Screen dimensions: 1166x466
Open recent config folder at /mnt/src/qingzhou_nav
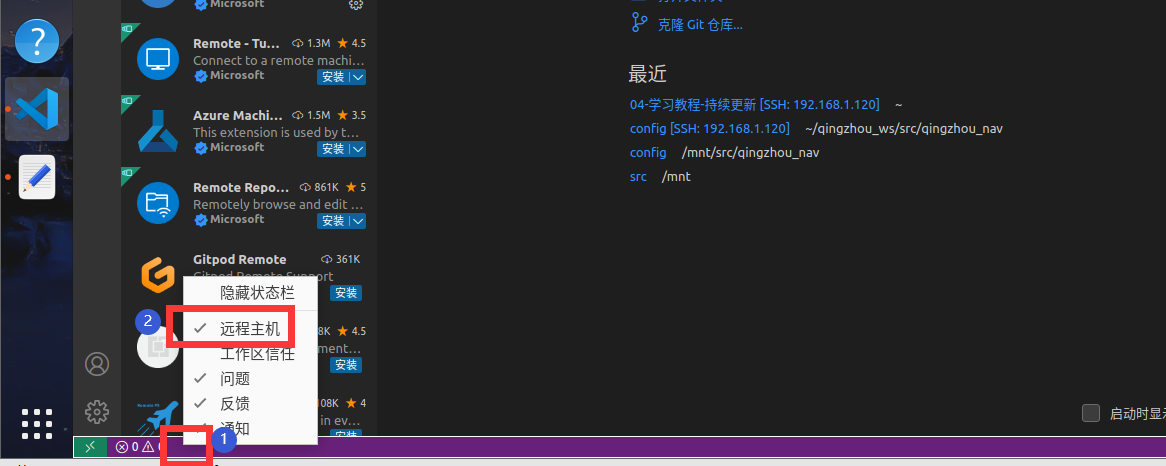648,152
